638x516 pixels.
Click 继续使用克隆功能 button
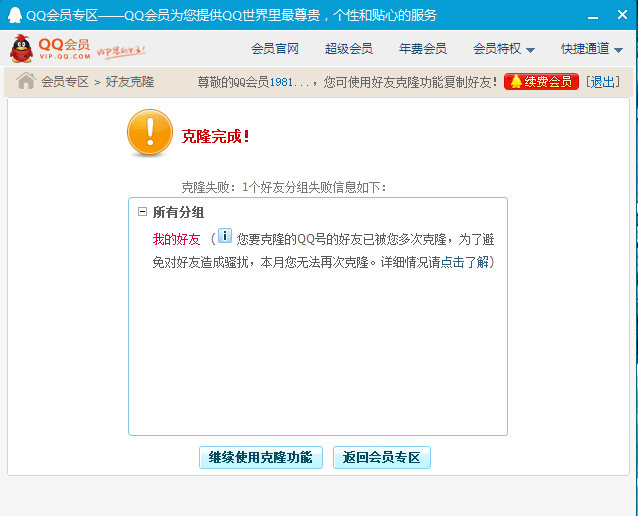pos(261,457)
